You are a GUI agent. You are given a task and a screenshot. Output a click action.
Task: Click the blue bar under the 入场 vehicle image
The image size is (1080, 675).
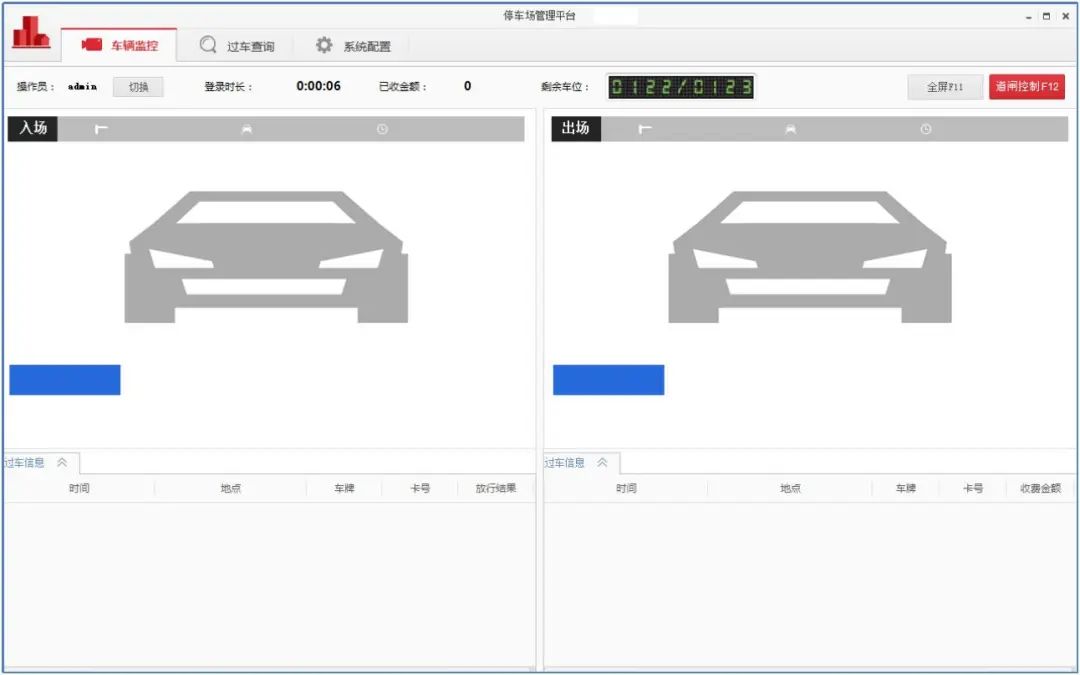(64, 380)
